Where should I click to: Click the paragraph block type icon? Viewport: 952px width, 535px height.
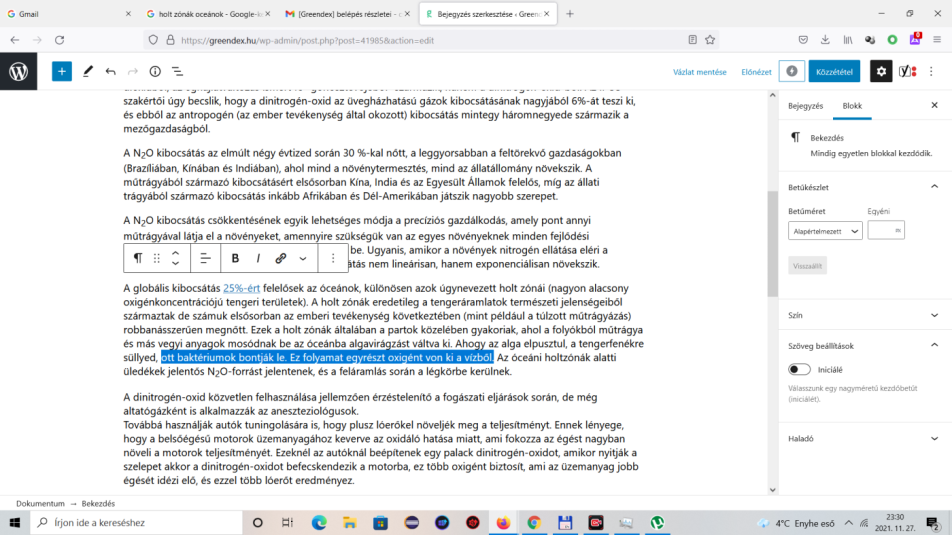click(138, 258)
